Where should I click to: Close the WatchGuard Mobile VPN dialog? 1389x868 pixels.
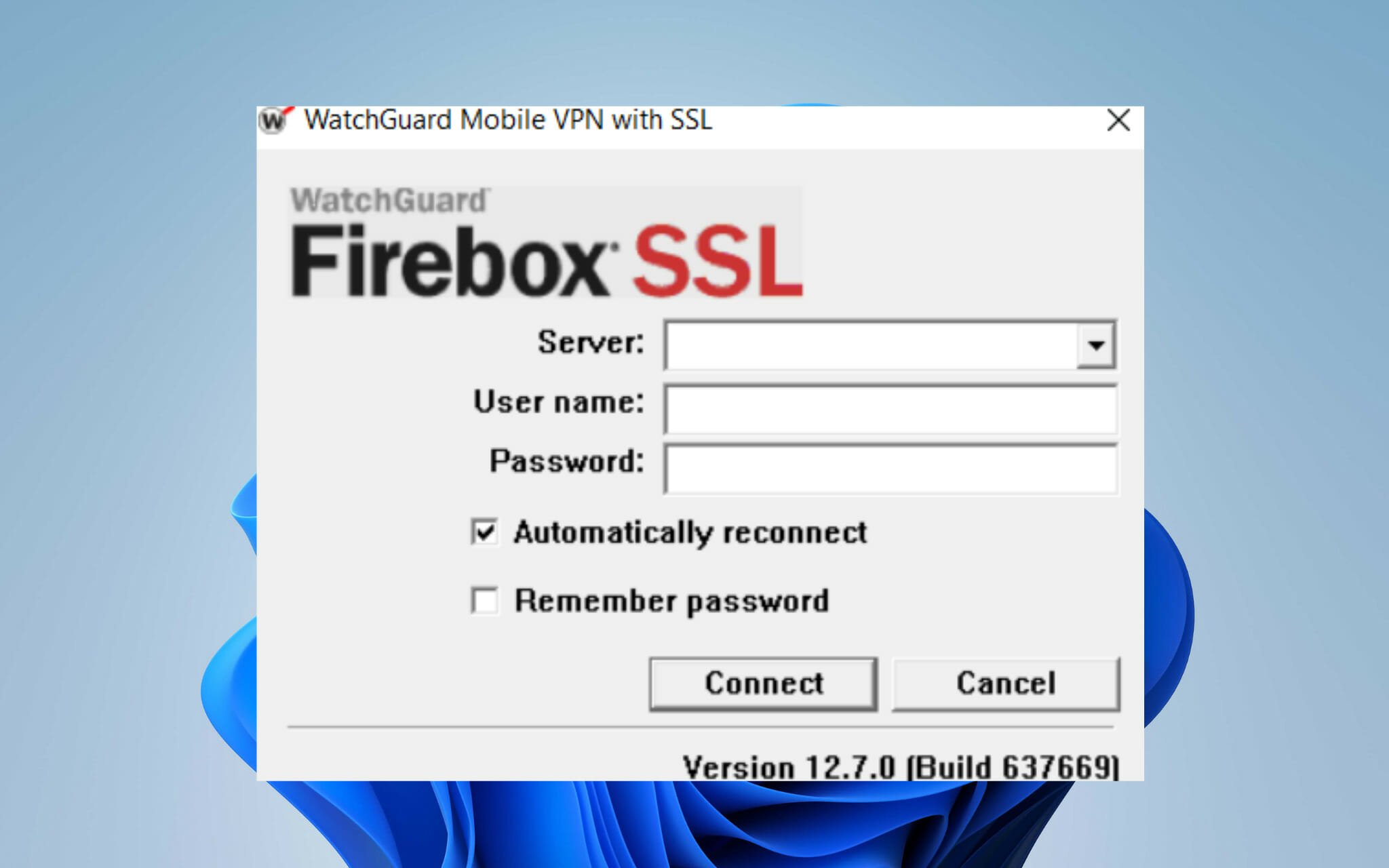click(x=1118, y=121)
